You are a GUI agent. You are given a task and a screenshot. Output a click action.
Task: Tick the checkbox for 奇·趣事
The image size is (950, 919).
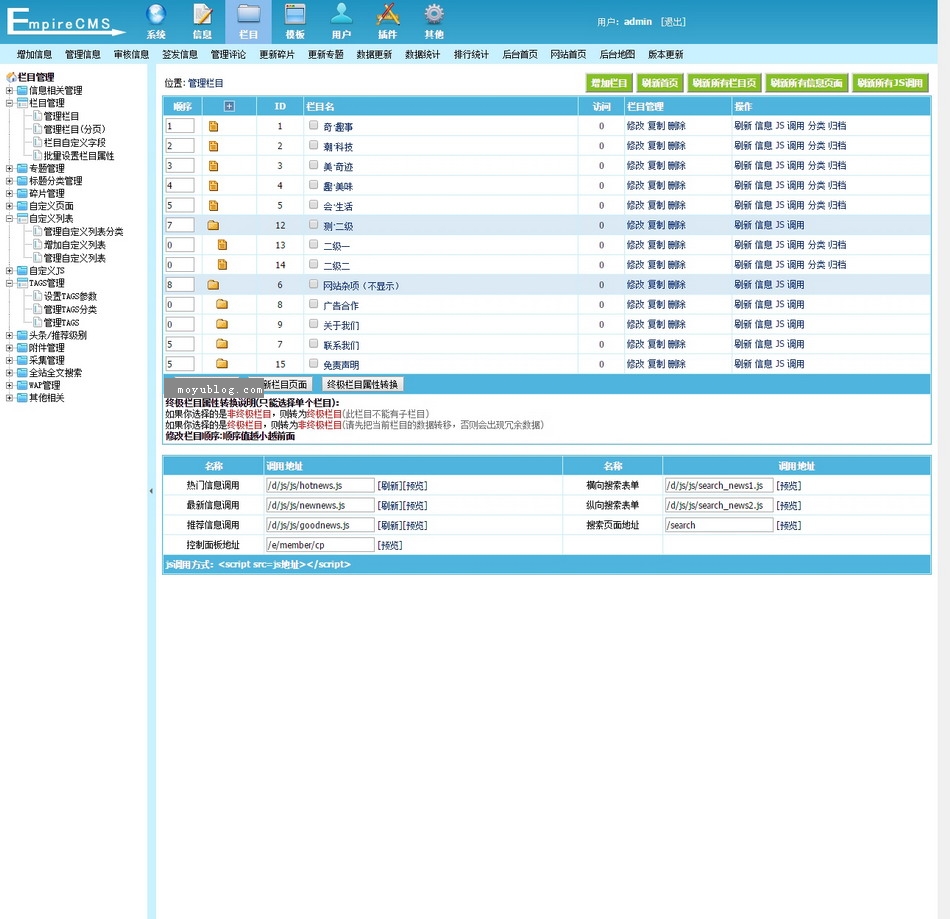point(313,125)
